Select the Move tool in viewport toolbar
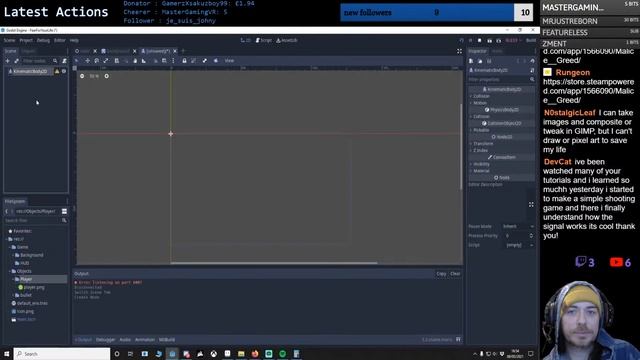The height and width of the screenshot is (360, 640). click(87, 61)
